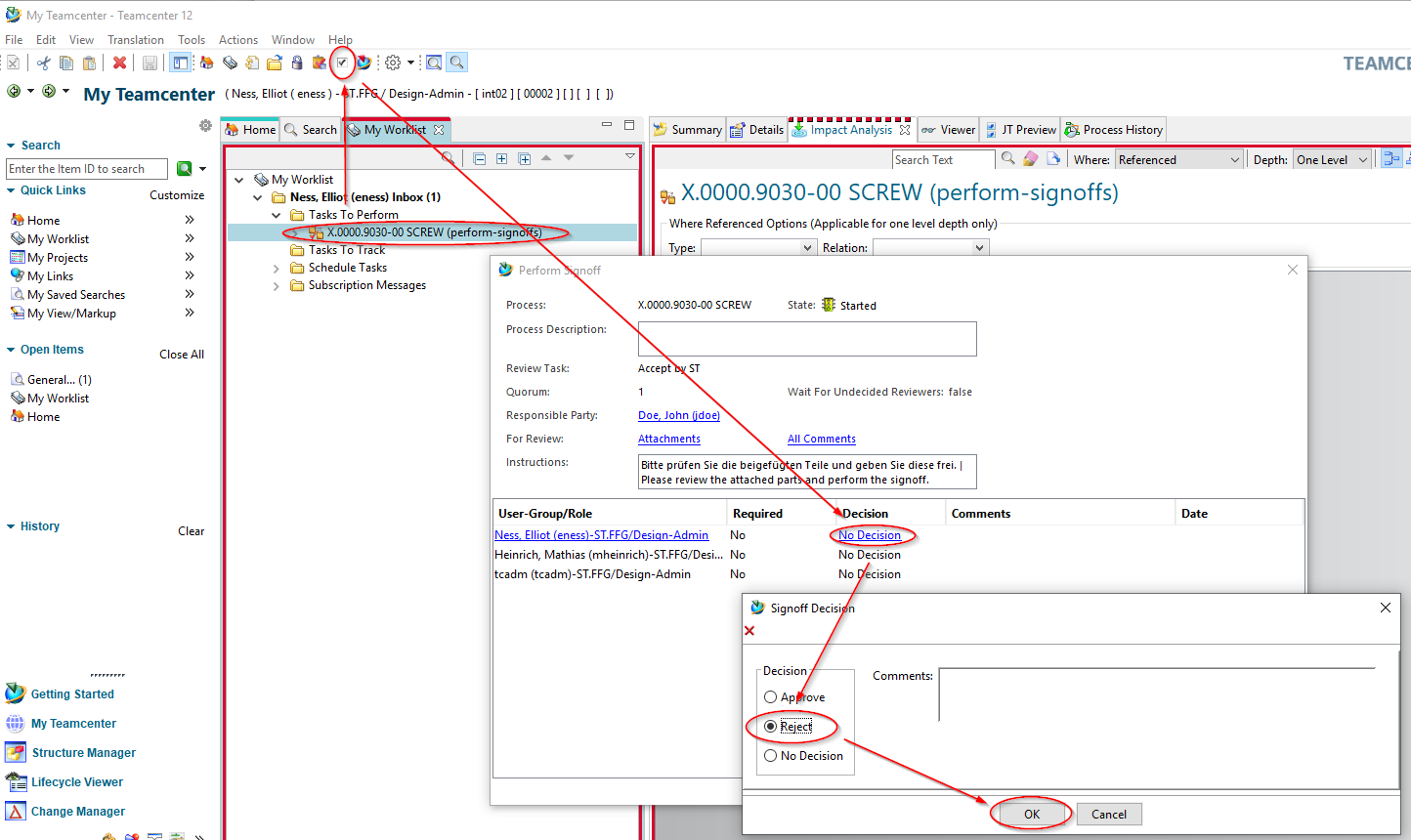Click Close All in Open Items

[182, 355]
